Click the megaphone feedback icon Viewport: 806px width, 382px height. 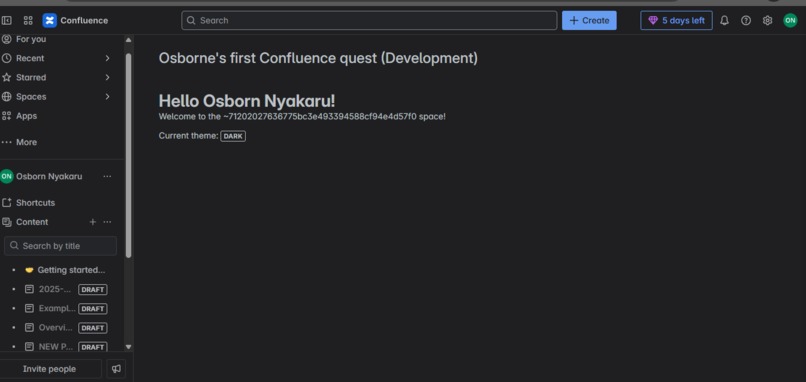(116, 369)
